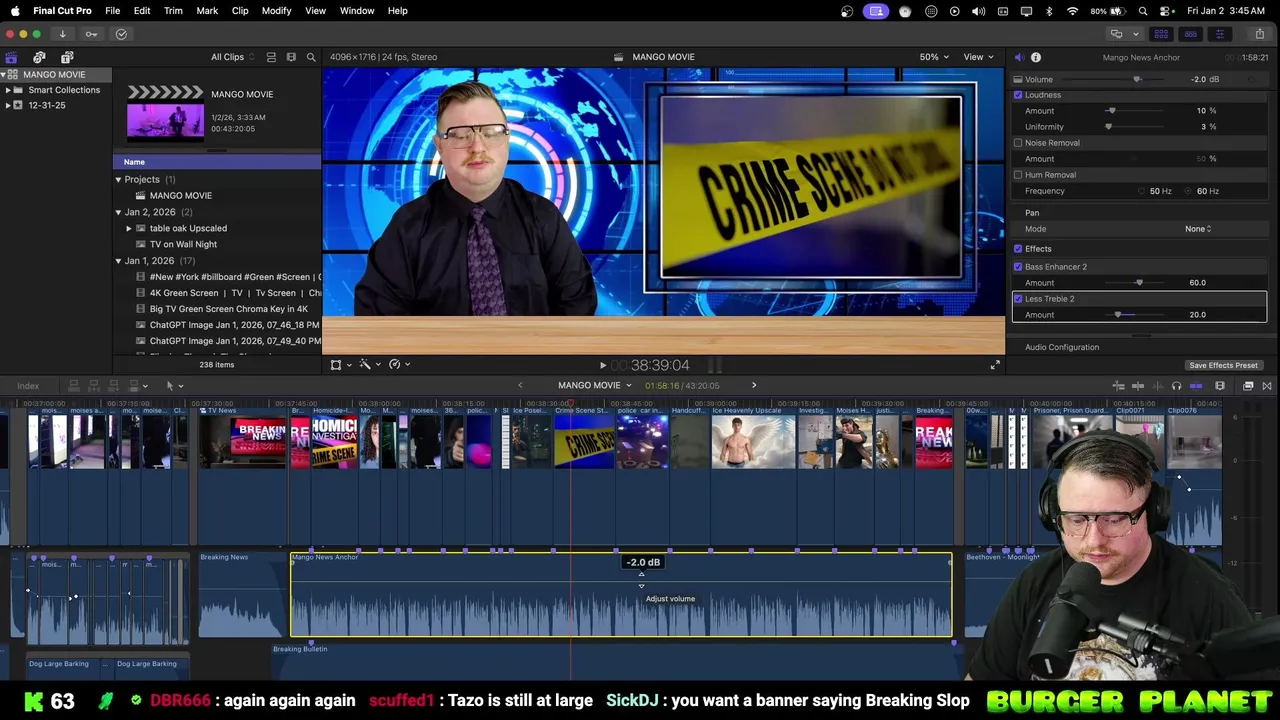This screenshot has width=1280, height=720.
Task: Go forward in timeline history arrow
Action: point(754,386)
